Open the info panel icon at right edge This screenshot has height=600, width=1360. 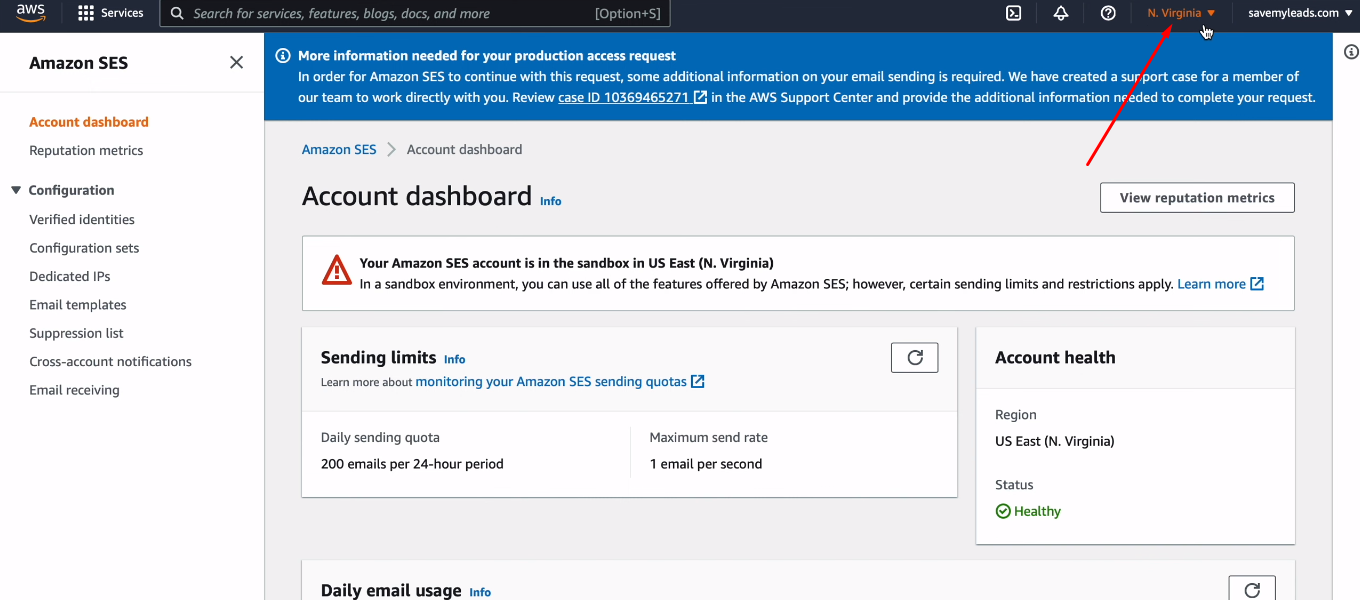(x=1352, y=52)
